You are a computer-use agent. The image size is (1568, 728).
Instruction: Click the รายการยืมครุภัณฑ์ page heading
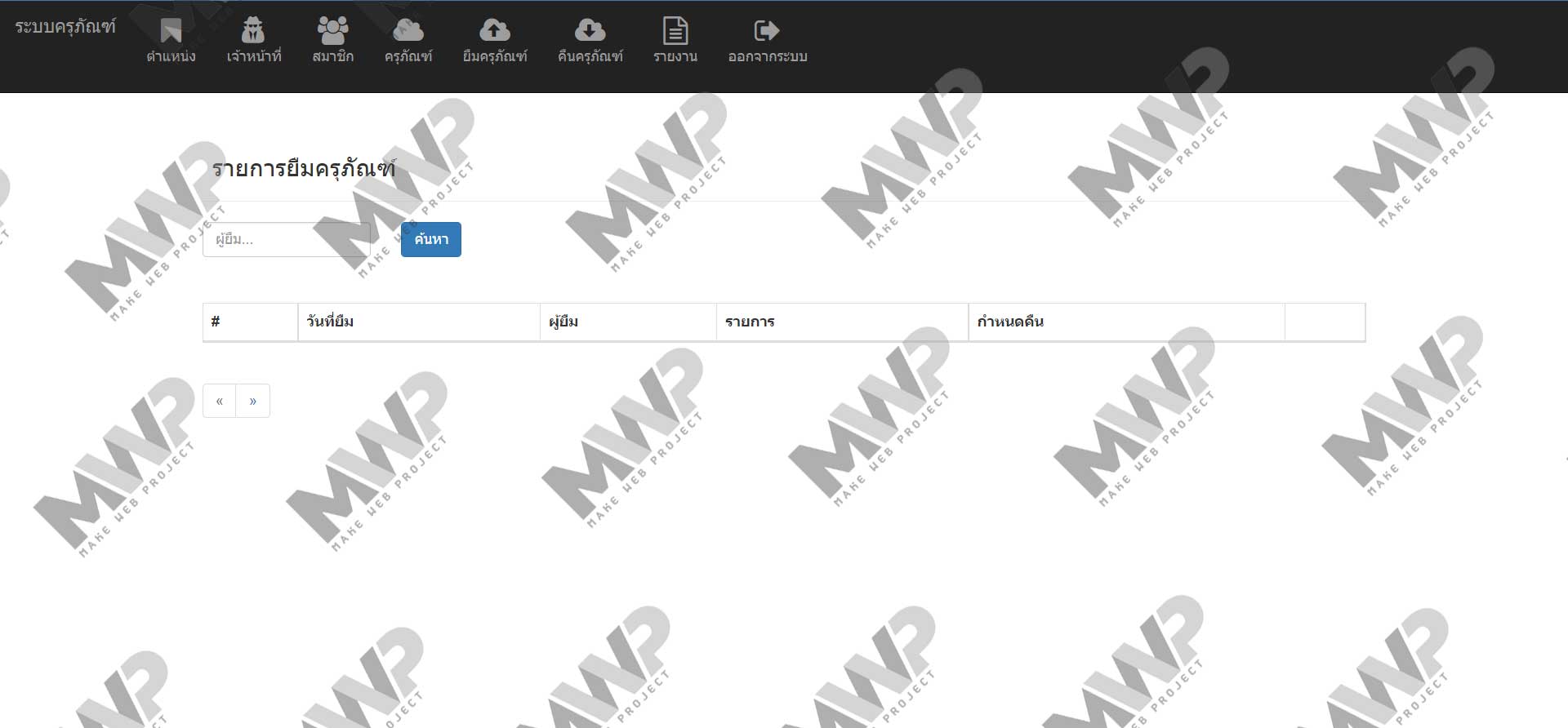304,169
